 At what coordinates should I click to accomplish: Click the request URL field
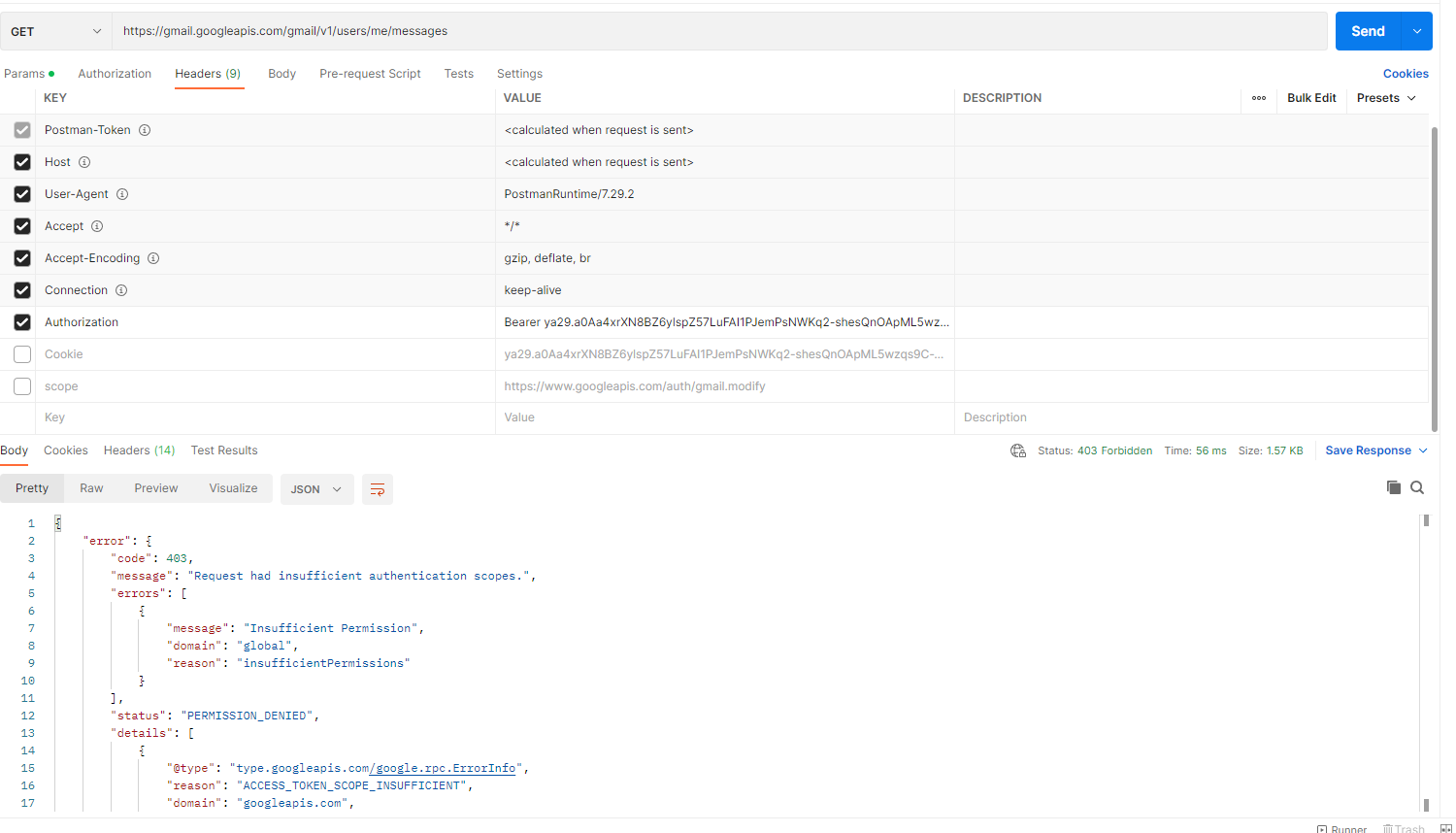719,31
